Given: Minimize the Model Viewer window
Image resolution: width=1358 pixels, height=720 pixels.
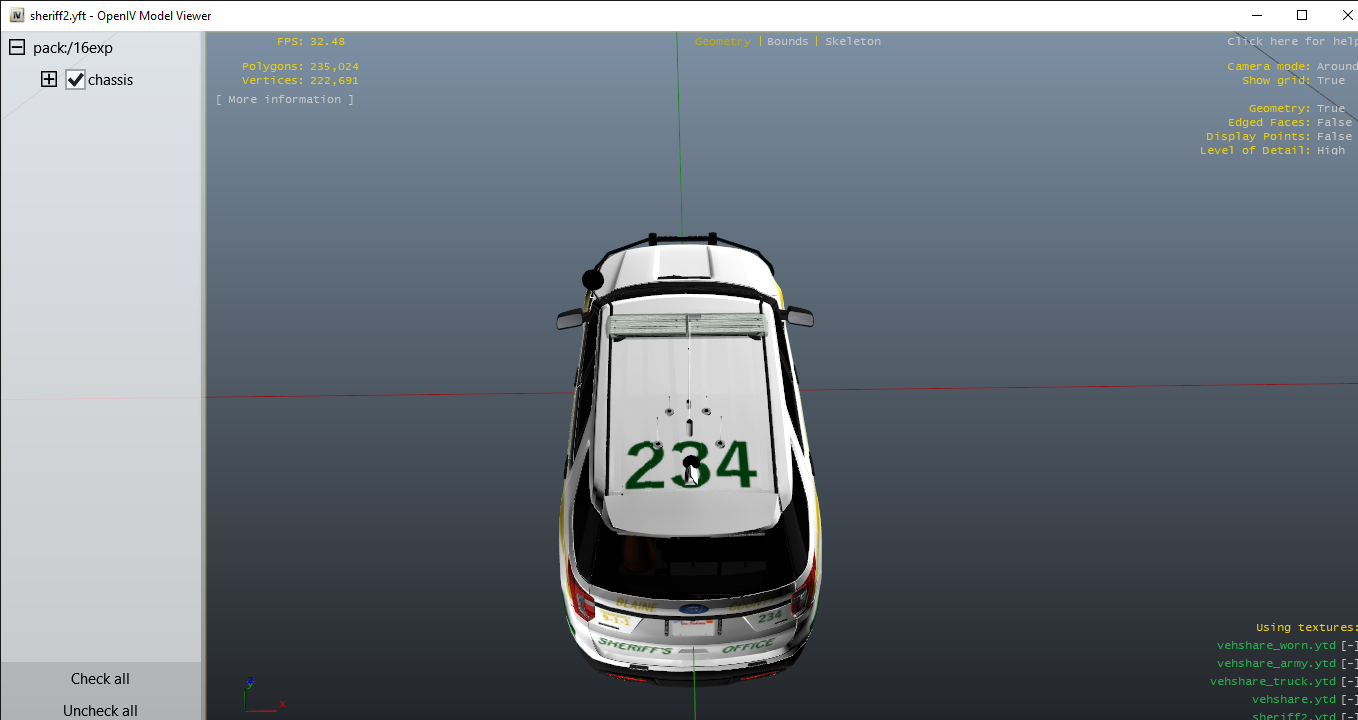Looking at the screenshot, I should (x=1255, y=15).
